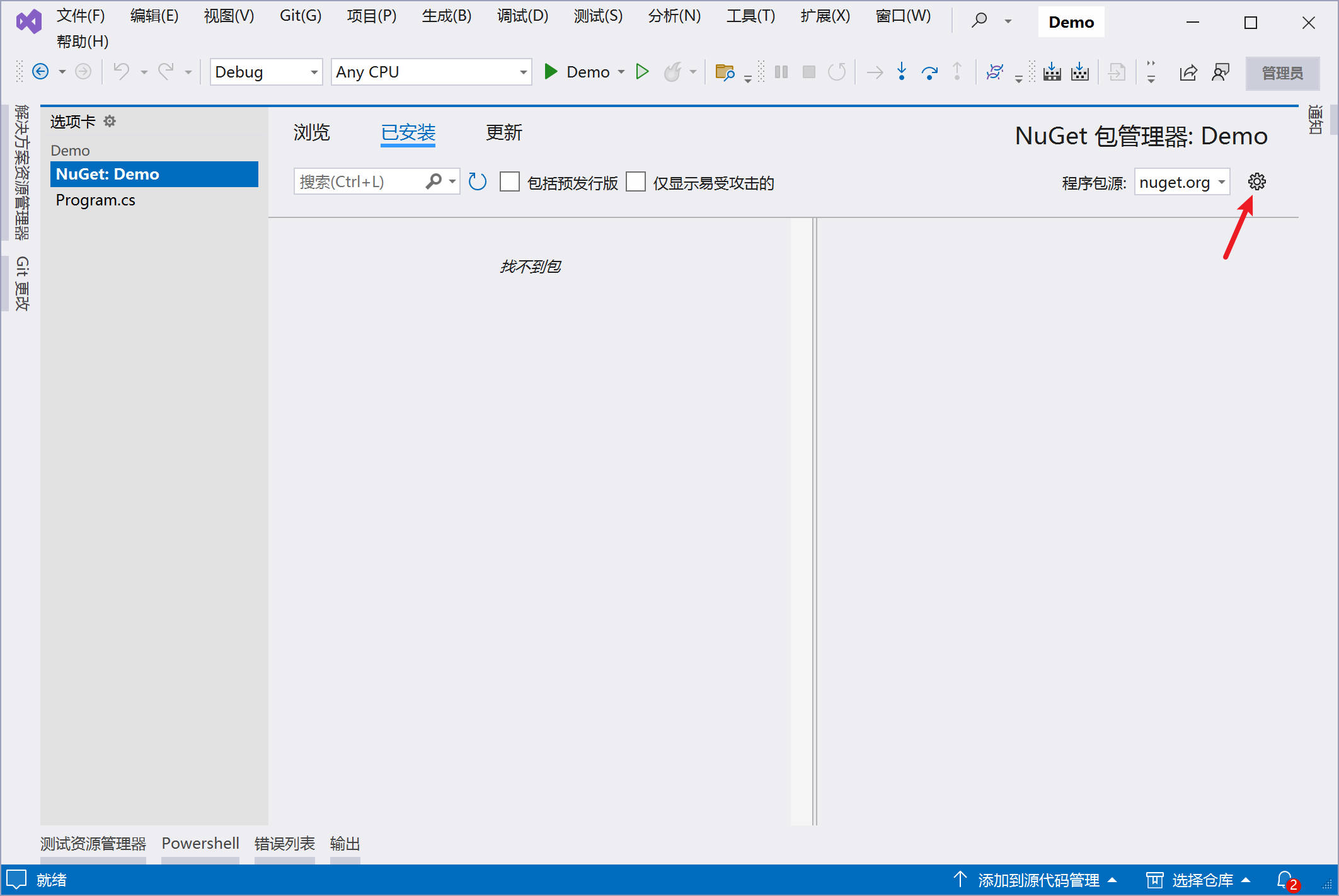Open the 文件(F) menu
The height and width of the screenshot is (896, 1339).
(81, 16)
